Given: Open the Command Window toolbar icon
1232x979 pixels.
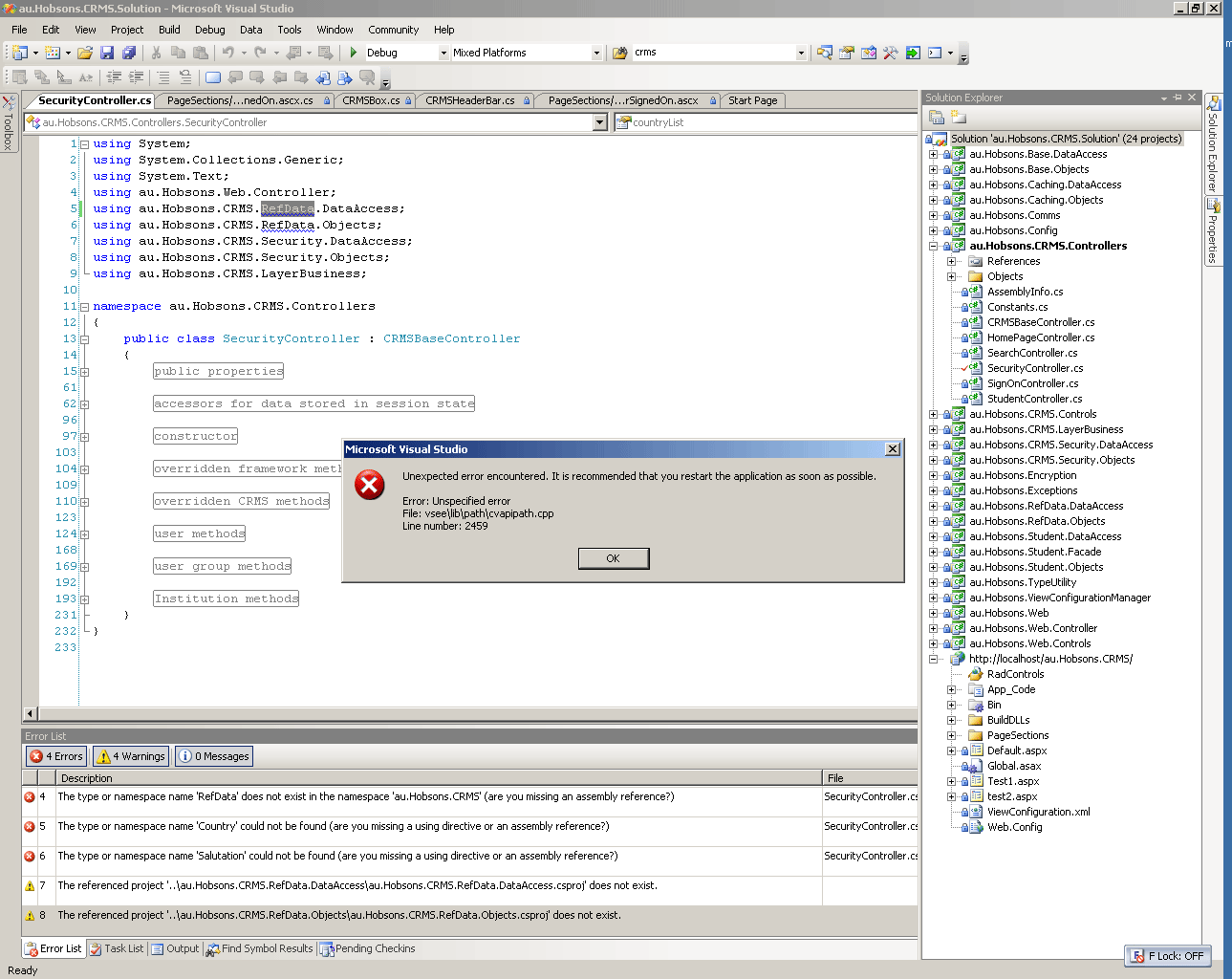Looking at the screenshot, I should [x=935, y=53].
